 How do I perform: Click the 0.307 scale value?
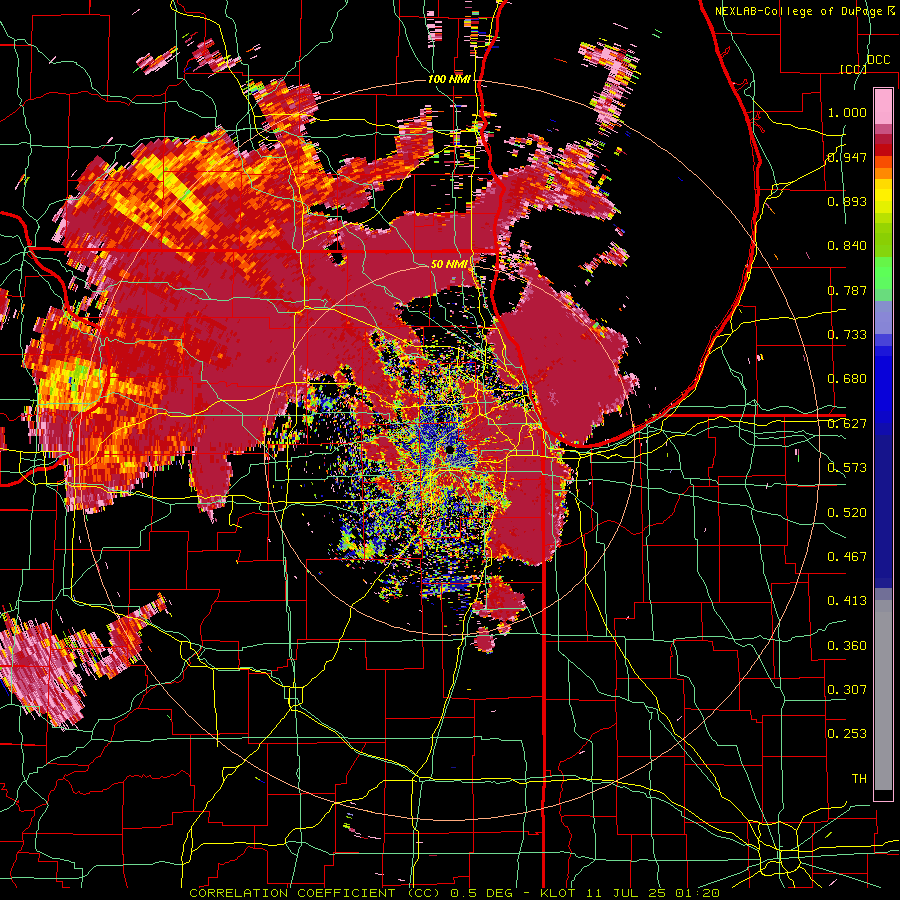pyautogui.click(x=847, y=690)
